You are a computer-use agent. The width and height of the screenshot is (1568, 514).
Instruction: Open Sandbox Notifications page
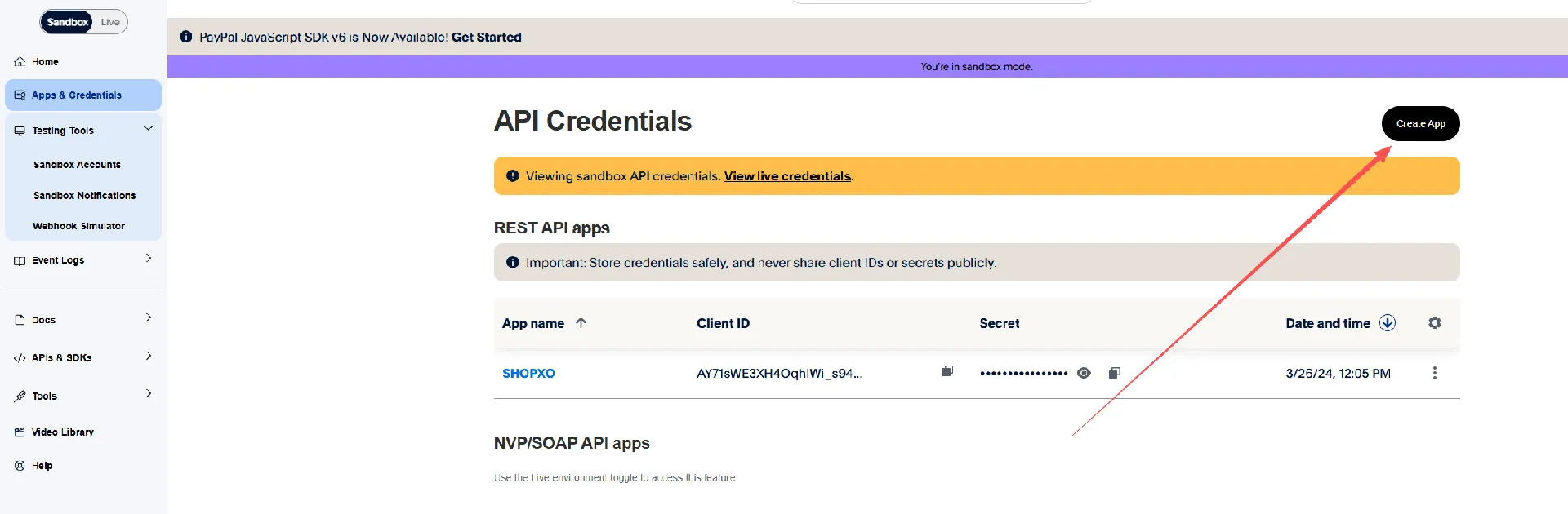pyautogui.click(x=84, y=196)
